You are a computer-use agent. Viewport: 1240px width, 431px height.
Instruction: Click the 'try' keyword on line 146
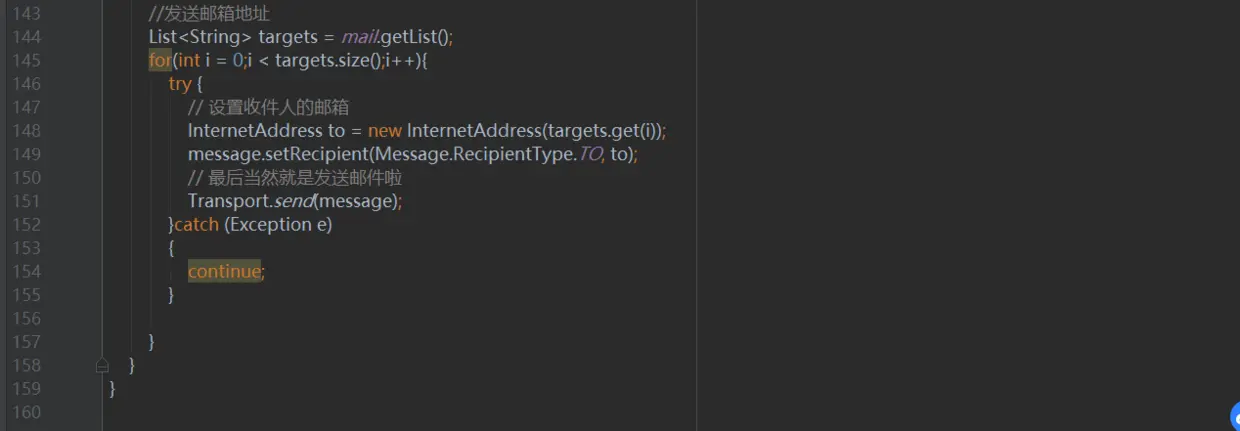(x=179, y=84)
